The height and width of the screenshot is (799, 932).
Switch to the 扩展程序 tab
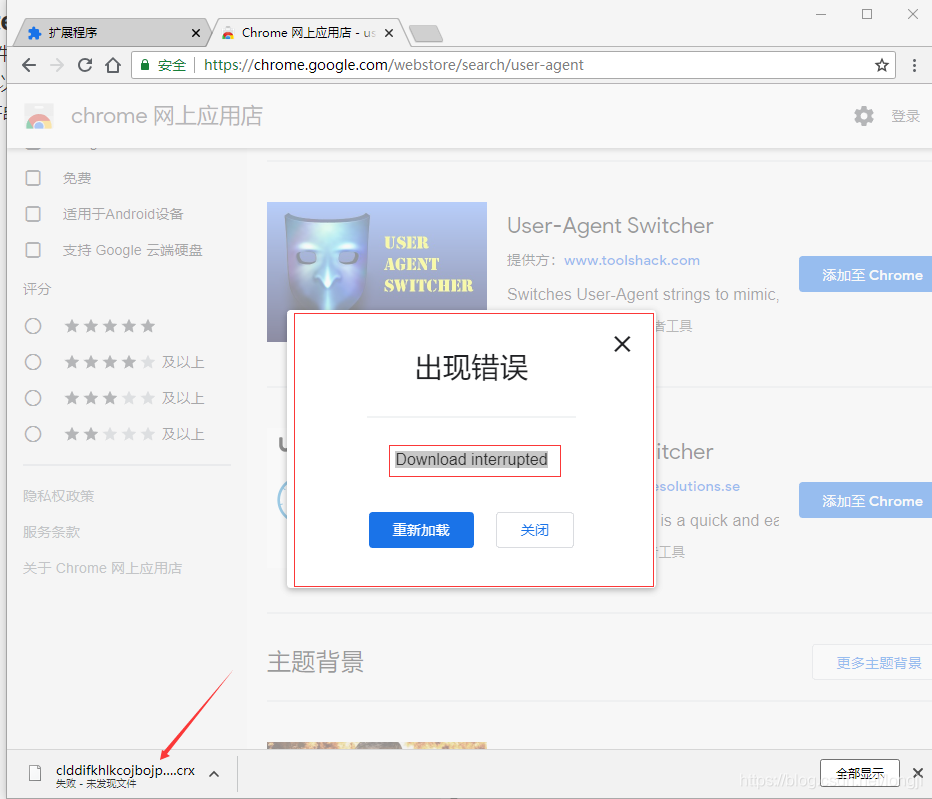(x=112, y=33)
